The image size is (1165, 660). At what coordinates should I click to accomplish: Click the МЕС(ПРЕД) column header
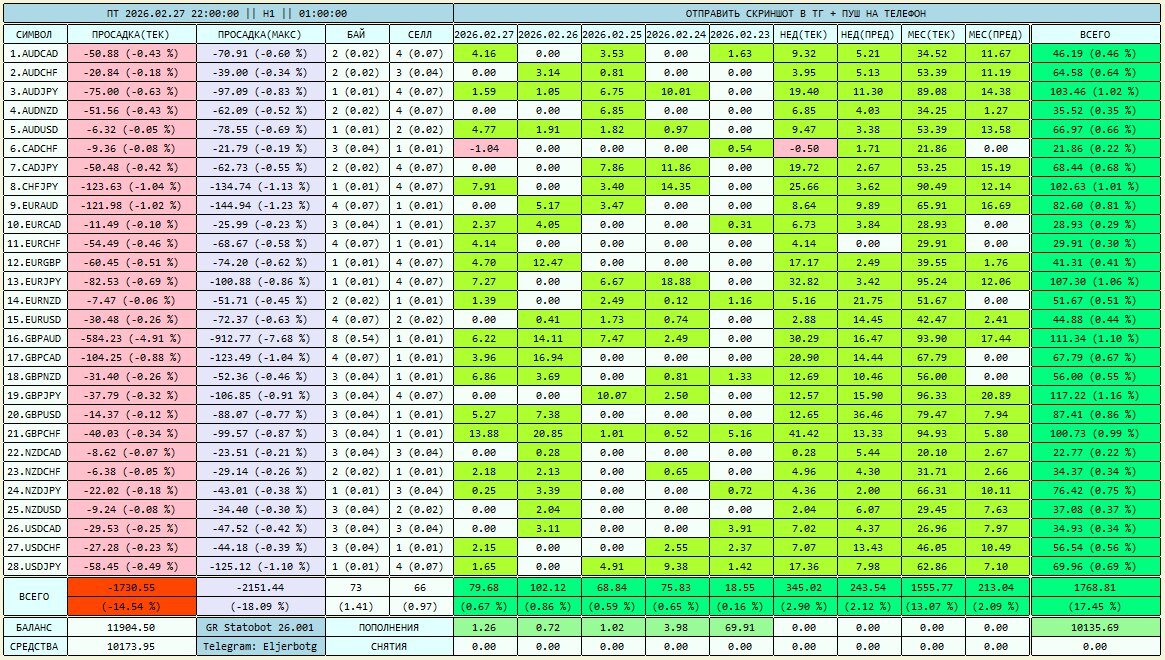click(996, 34)
